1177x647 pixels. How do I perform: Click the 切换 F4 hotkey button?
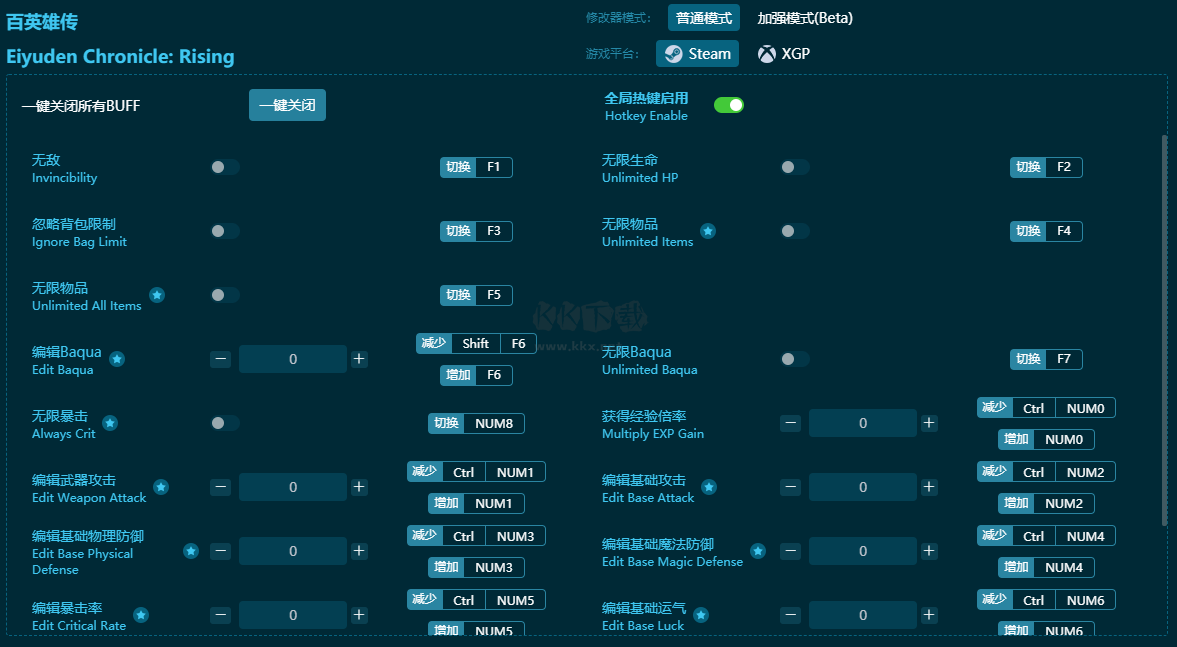point(1046,231)
